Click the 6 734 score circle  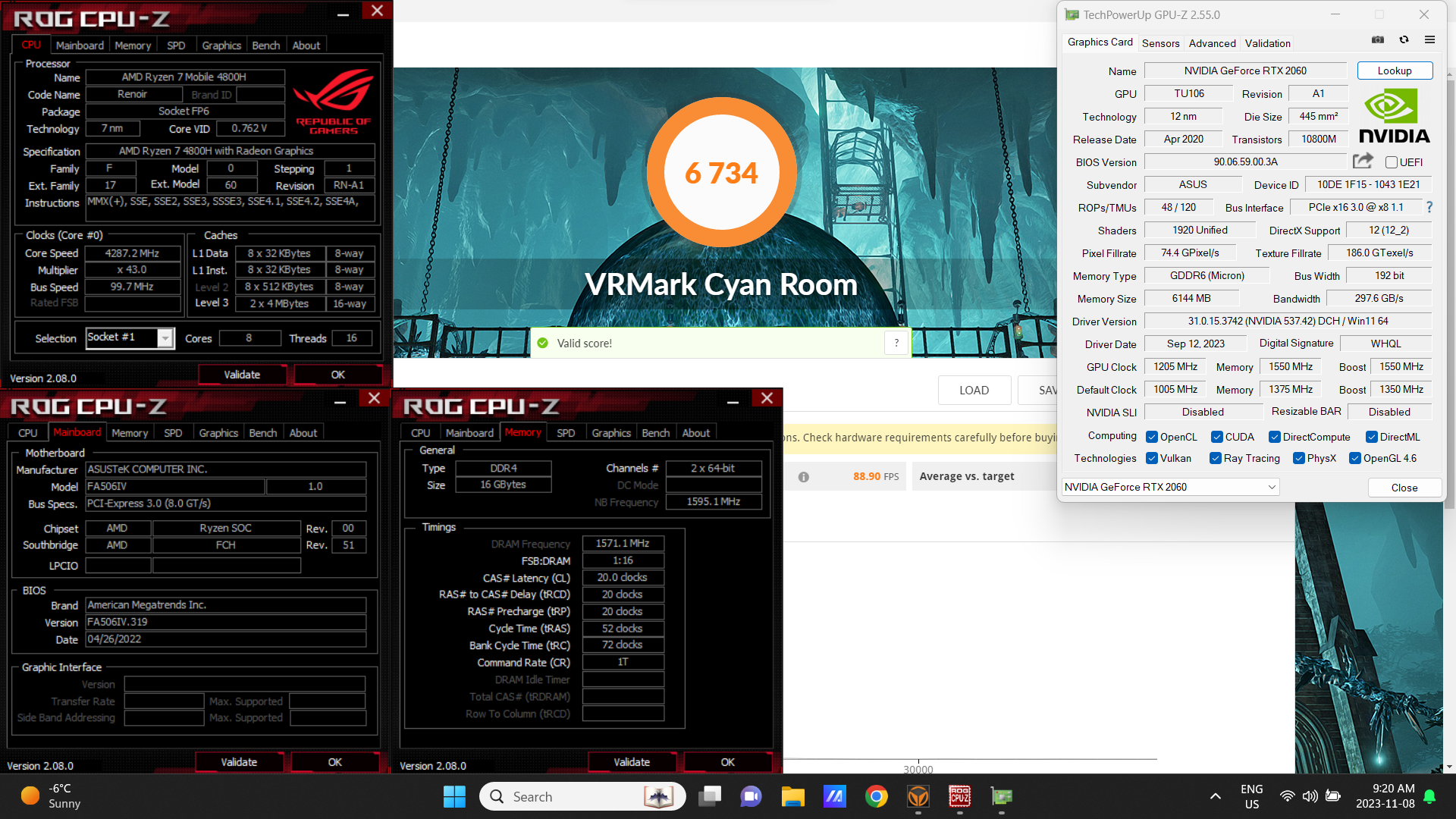coord(721,172)
